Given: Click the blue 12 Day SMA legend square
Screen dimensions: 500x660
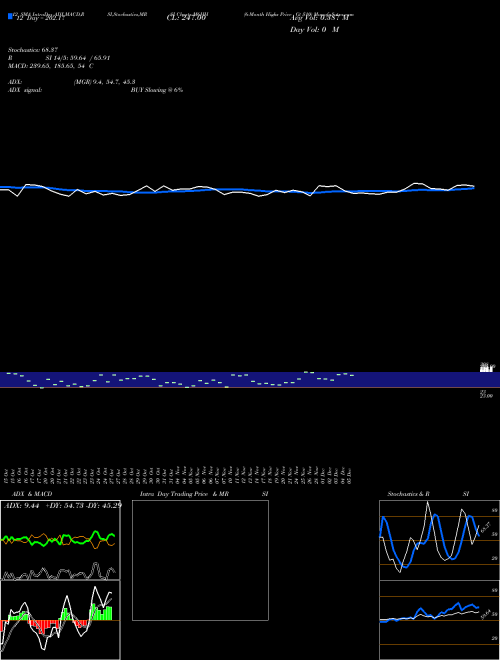Looking at the screenshot, I should coord(10,16).
